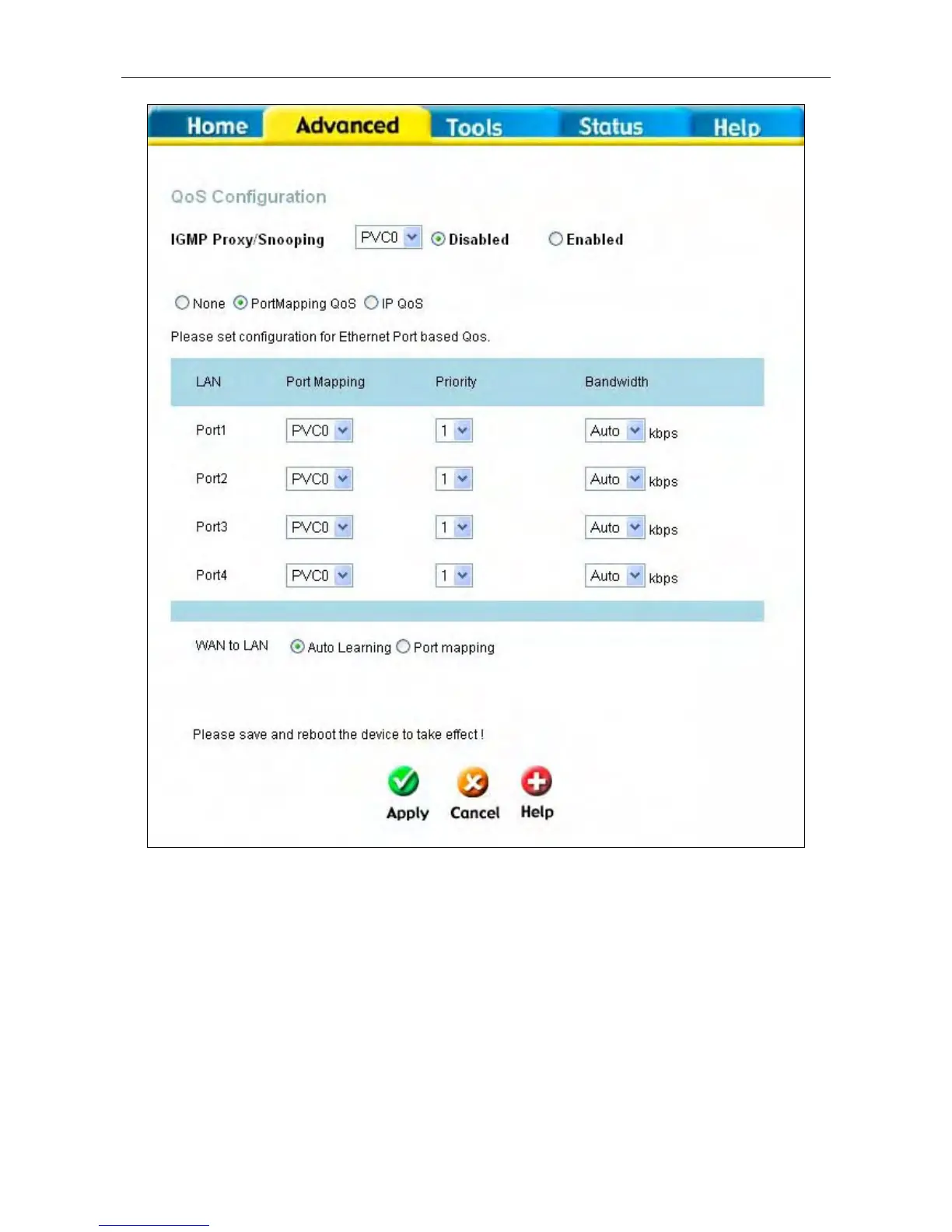
Task: Open Port4 bandwidth Auto dropdown
Action: [x=615, y=575]
